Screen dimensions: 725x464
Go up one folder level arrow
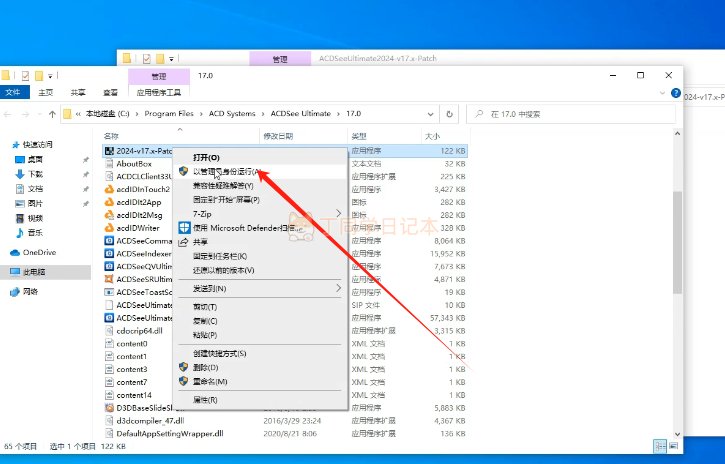(x=52, y=114)
